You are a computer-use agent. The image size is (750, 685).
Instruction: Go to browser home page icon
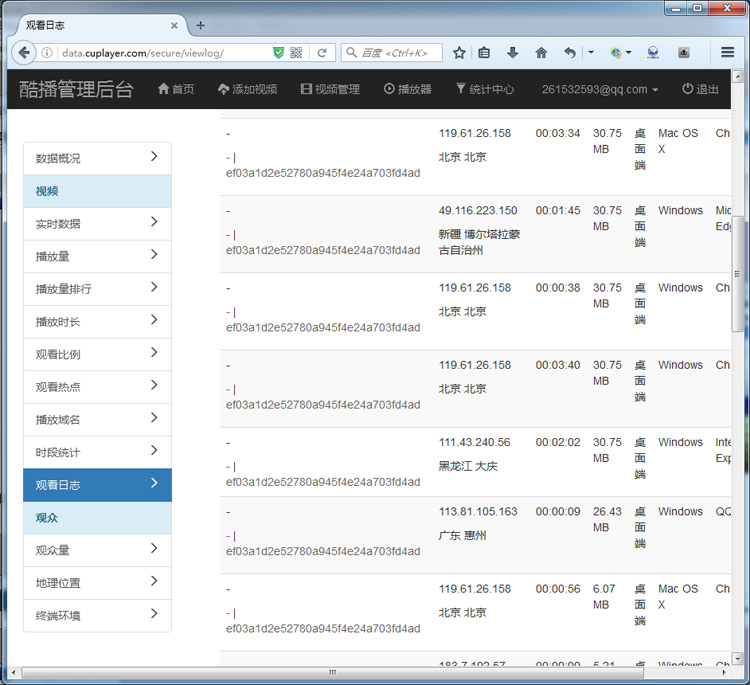coord(541,53)
